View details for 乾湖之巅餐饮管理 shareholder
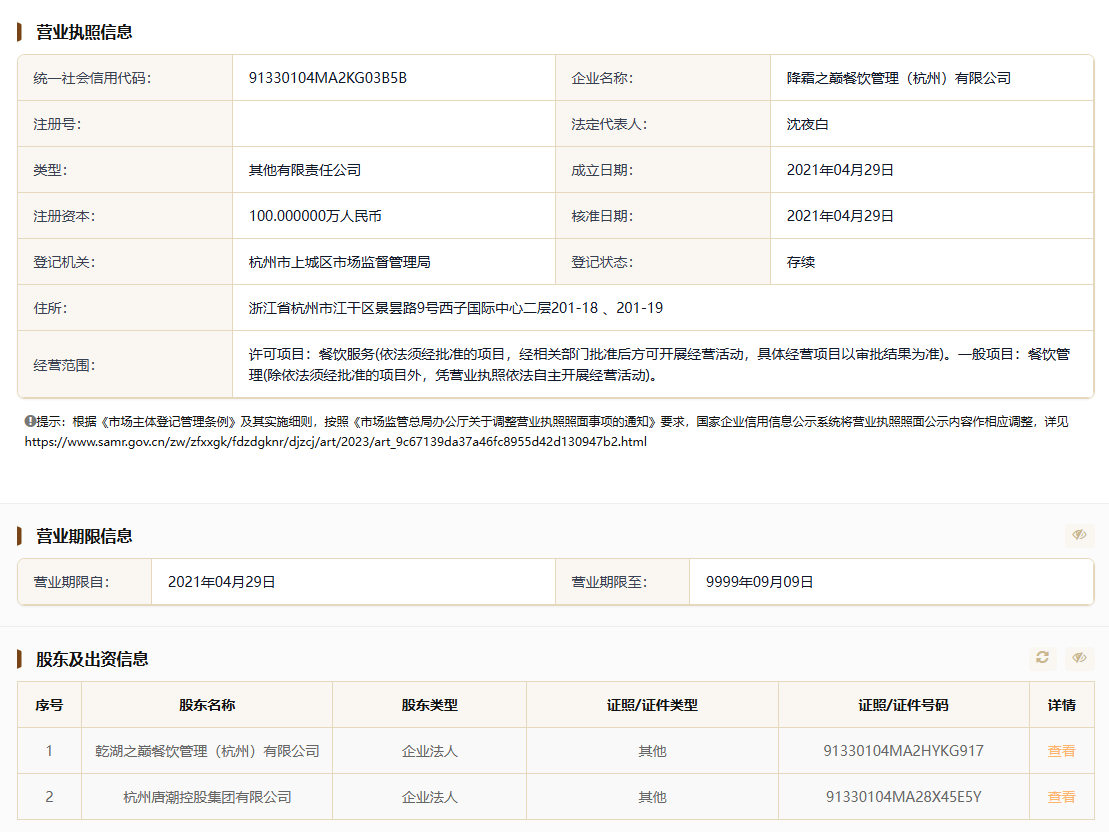This screenshot has width=1109, height=832. click(1061, 751)
